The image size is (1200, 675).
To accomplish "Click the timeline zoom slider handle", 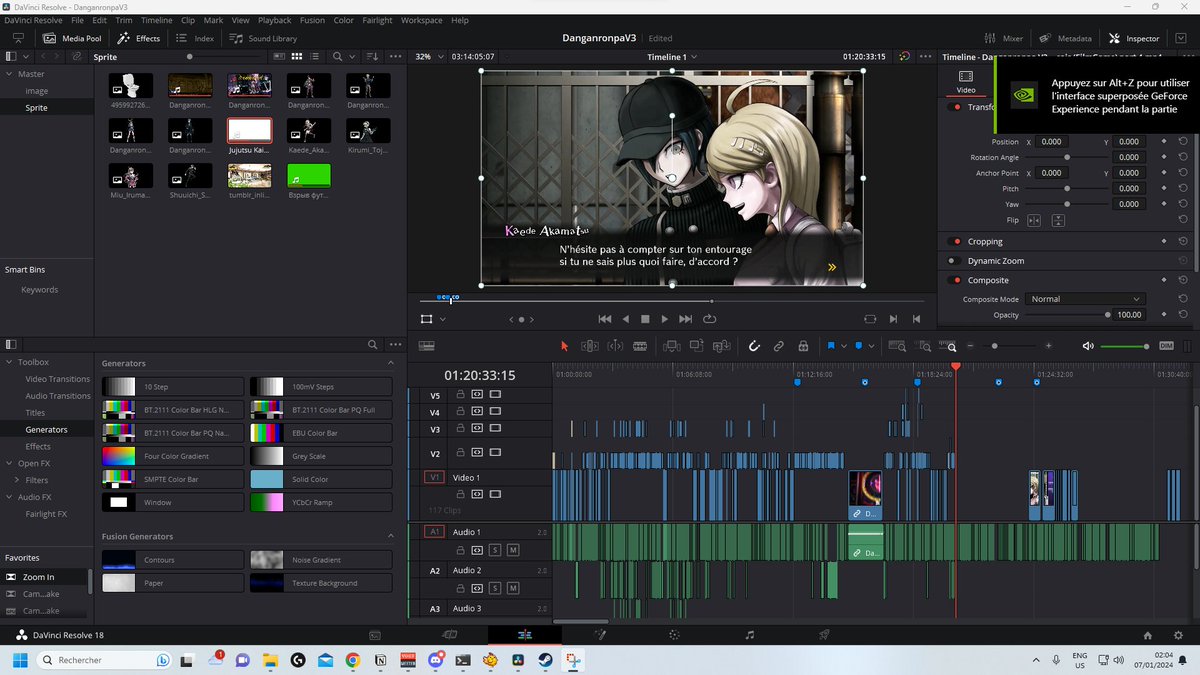I will [994, 346].
